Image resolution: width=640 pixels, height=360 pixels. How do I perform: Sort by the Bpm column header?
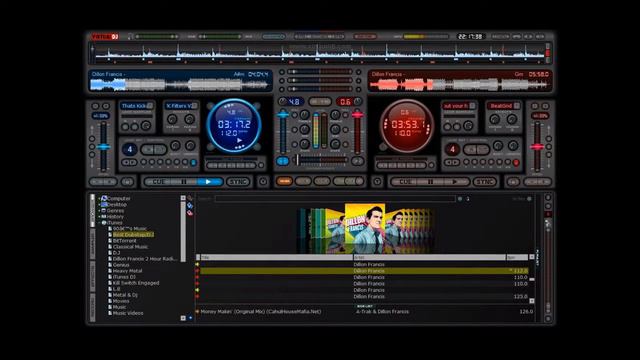[x=517, y=258]
